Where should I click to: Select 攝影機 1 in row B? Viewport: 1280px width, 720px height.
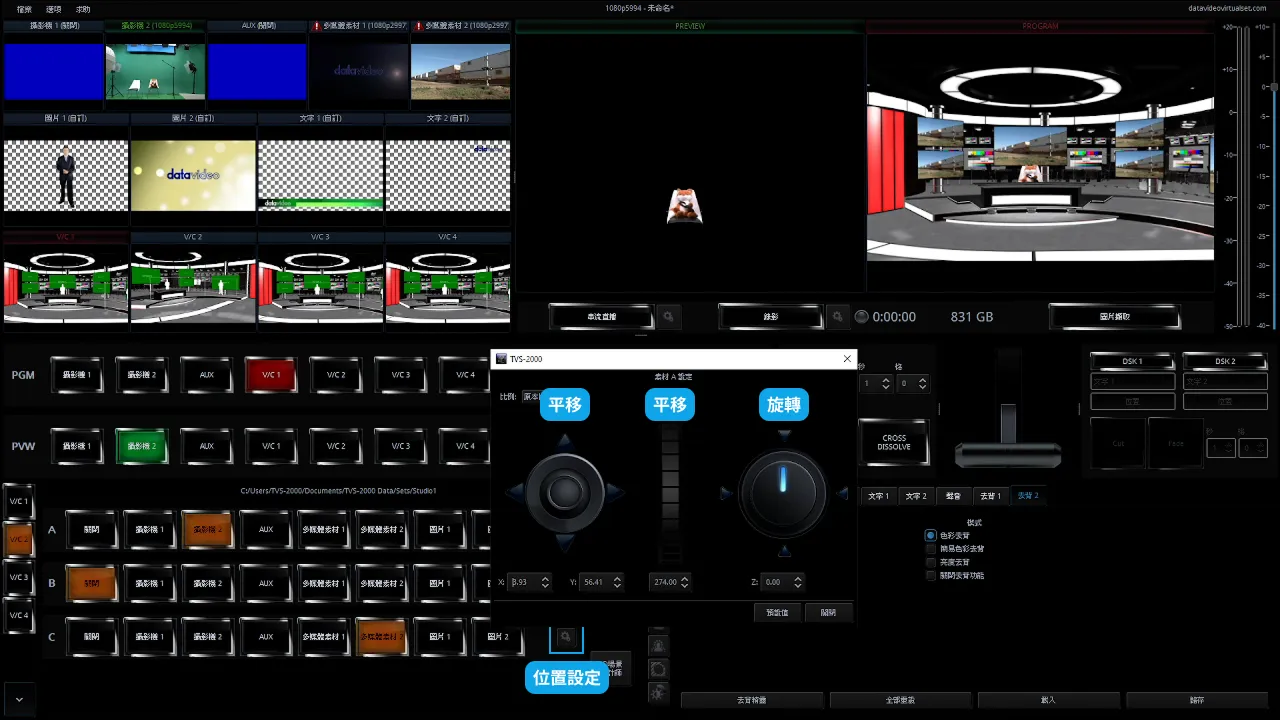coord(149,584)
